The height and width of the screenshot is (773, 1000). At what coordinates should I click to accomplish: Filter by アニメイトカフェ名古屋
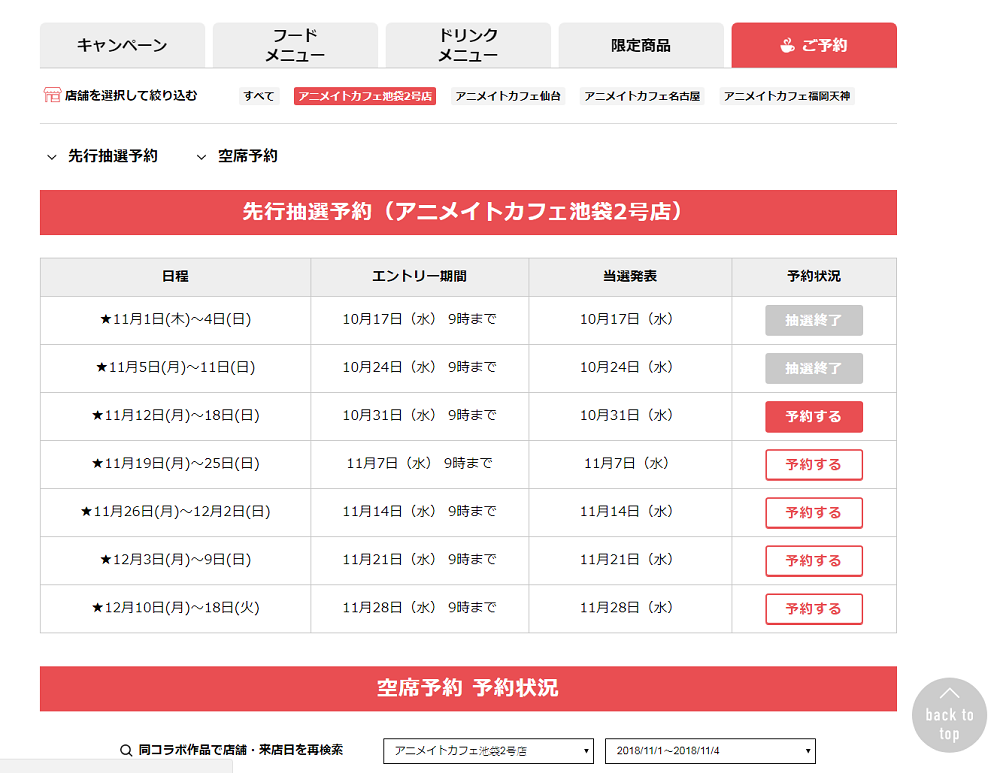coord(642,96)
